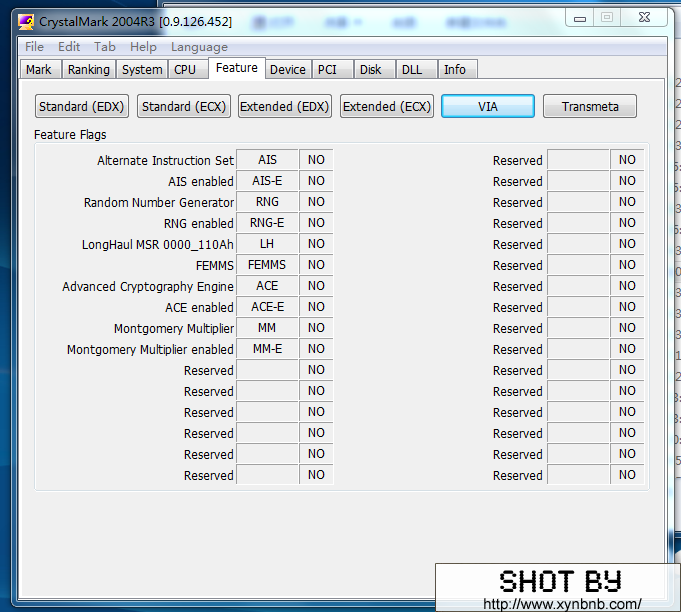Show Standard (EDX) feature flags

[82, 106]
